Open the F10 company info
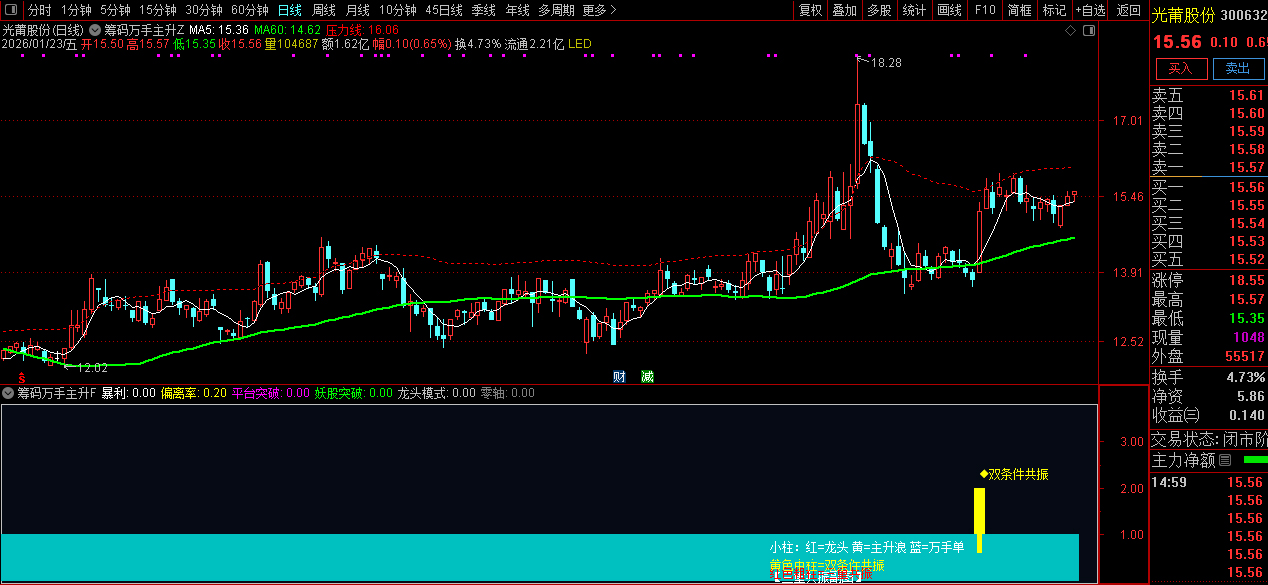1268x585 pixels. click(x=985, y=10)
